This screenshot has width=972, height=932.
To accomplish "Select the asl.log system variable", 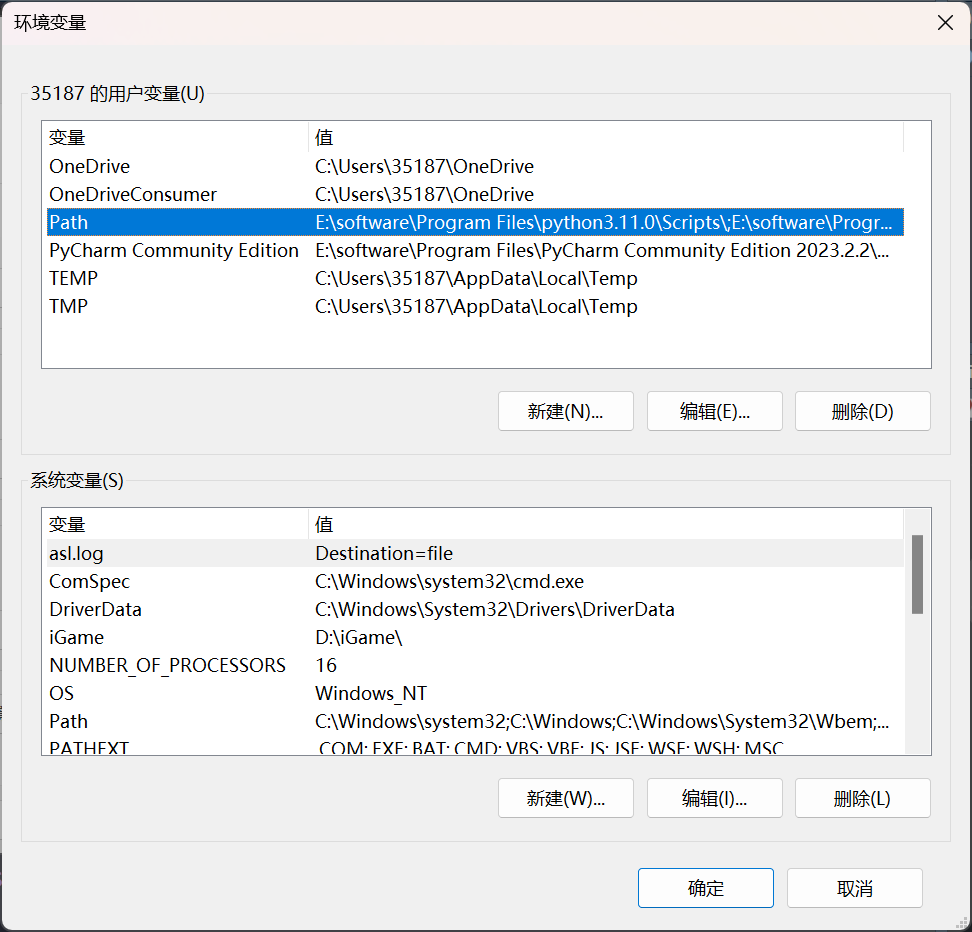I will [475, 553].
